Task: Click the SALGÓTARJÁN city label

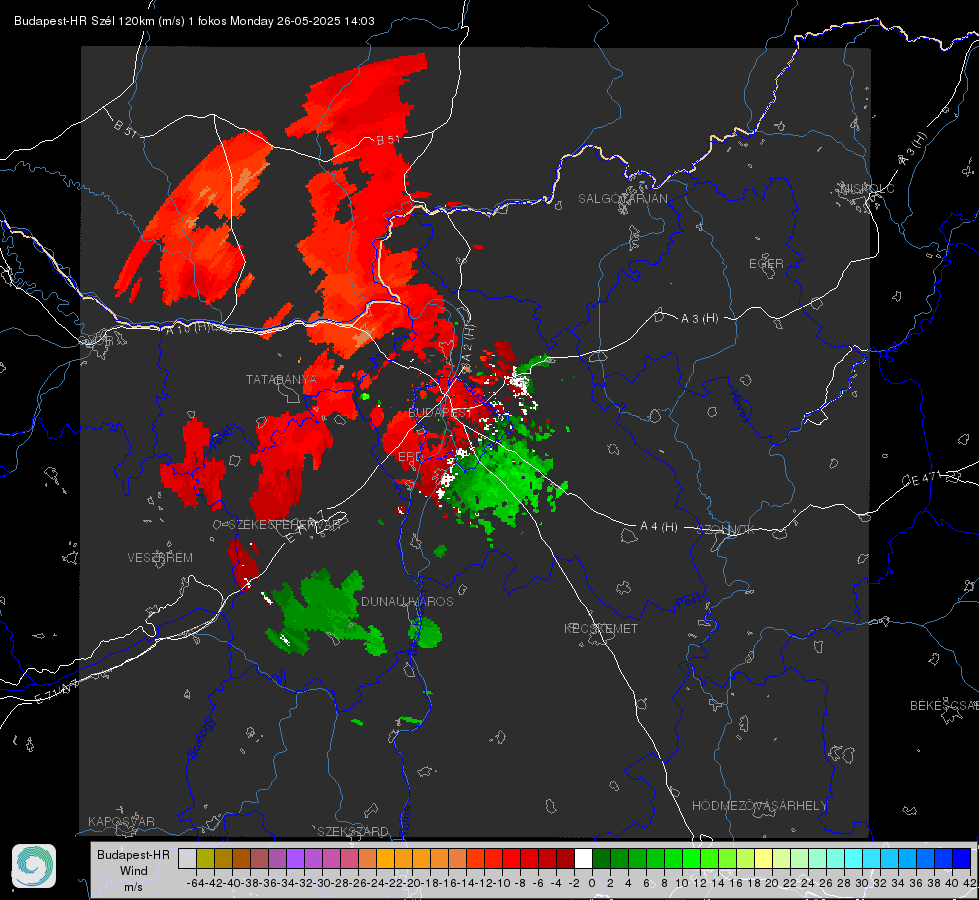Action: pyautogui.click(x=622, y=199)
